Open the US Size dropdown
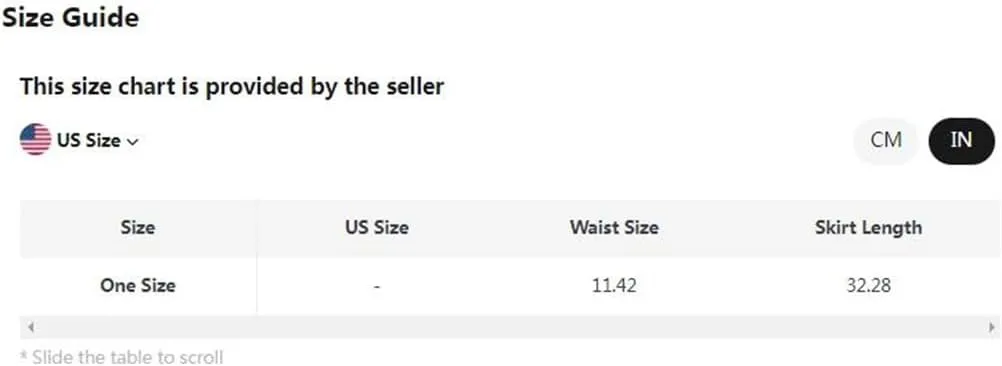This screenshot has width=1002, height=366. tap(79, 140)
